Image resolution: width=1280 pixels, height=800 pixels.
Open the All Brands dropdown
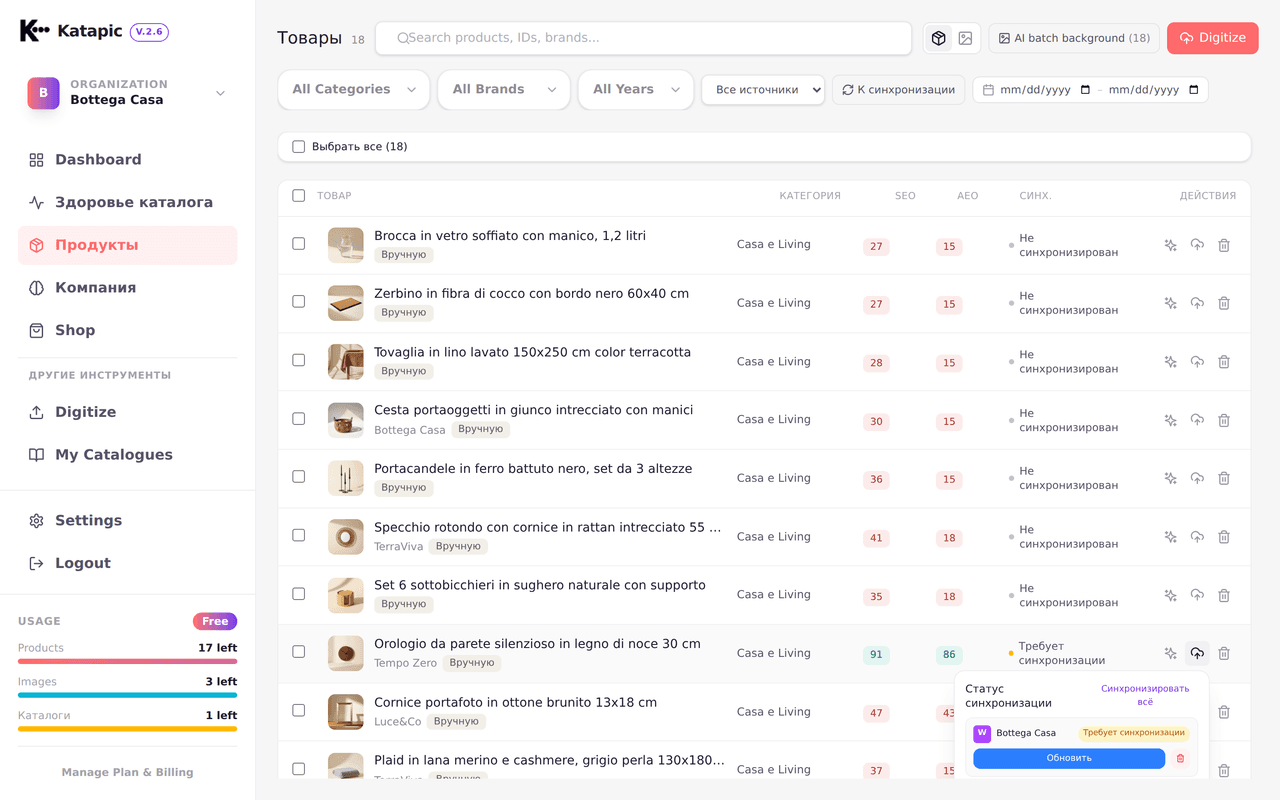tap(504, 89)
